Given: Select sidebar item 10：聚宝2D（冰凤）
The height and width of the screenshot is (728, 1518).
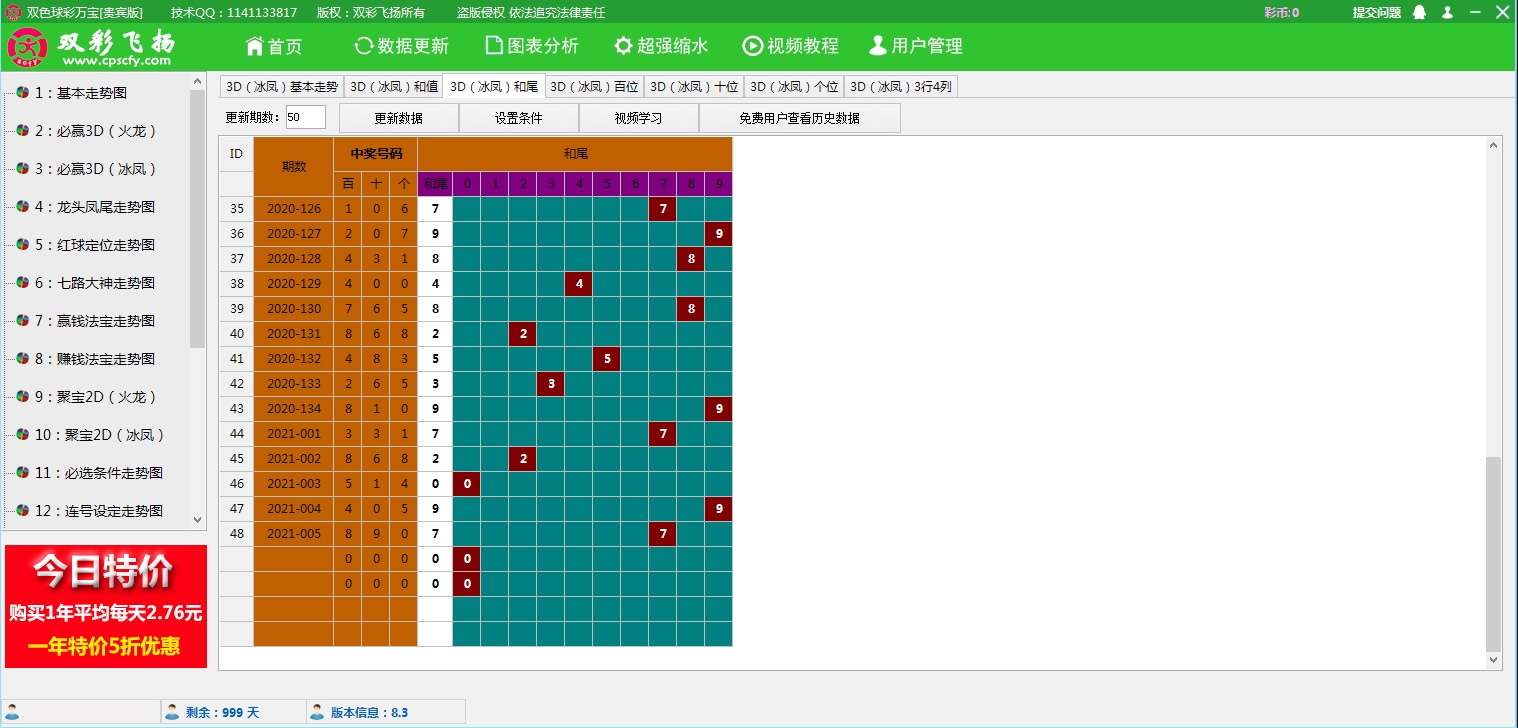Looking at the screenshot, I should point(85,434).
